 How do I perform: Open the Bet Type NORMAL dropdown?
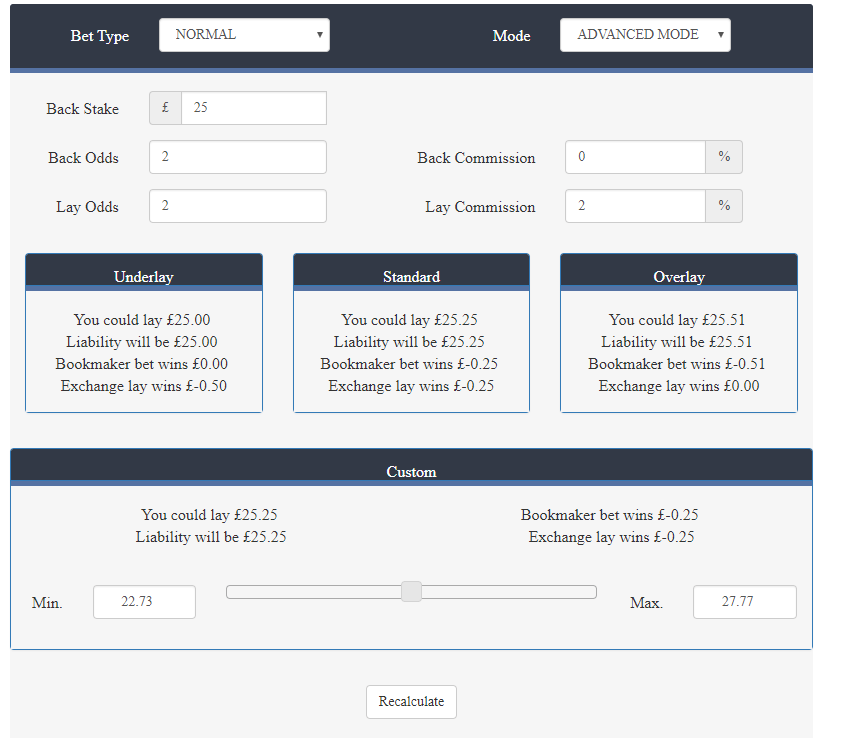point(244,35)
